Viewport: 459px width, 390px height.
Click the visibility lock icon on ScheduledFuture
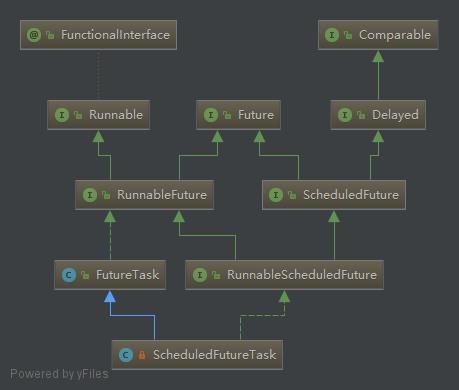pos(292,195)
